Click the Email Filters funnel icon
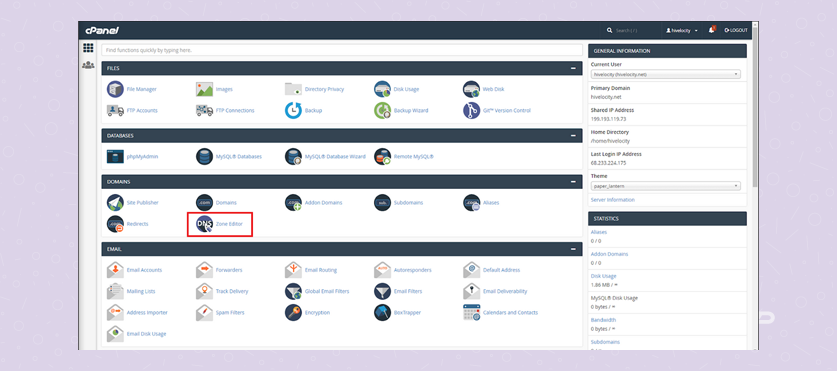 tap(383, 291)
